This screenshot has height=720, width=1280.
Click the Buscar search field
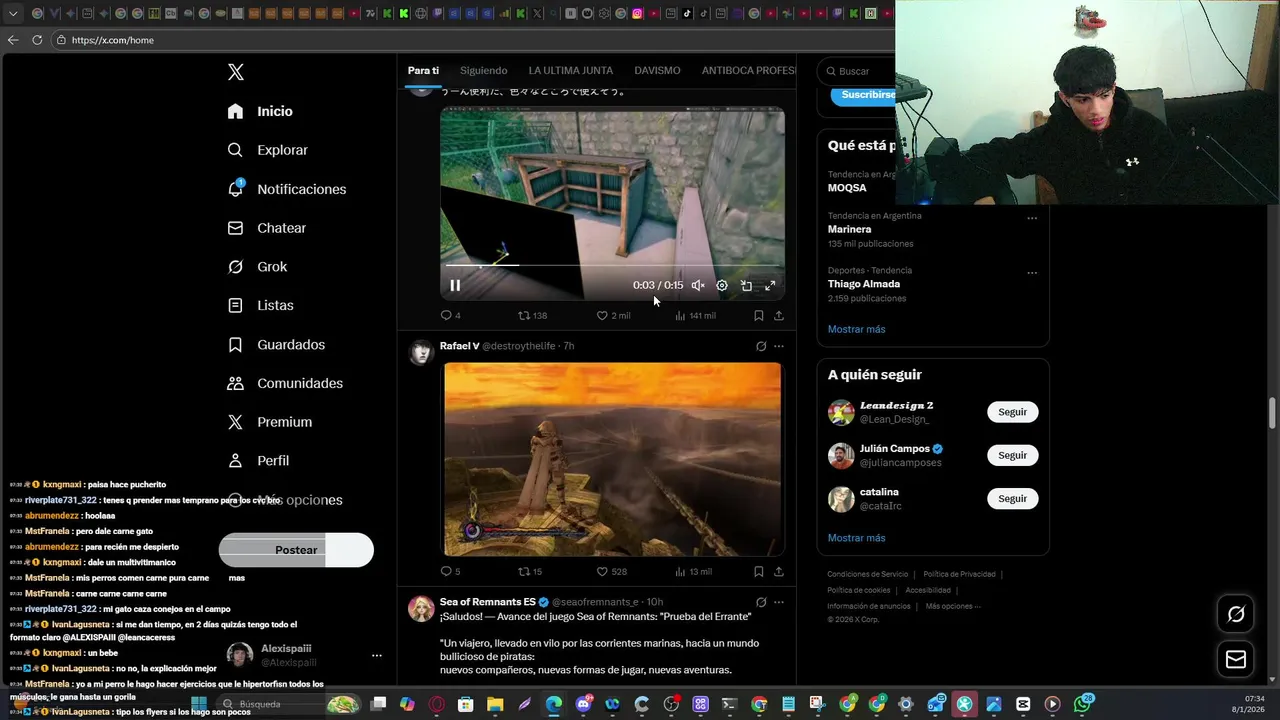point(858,71)
